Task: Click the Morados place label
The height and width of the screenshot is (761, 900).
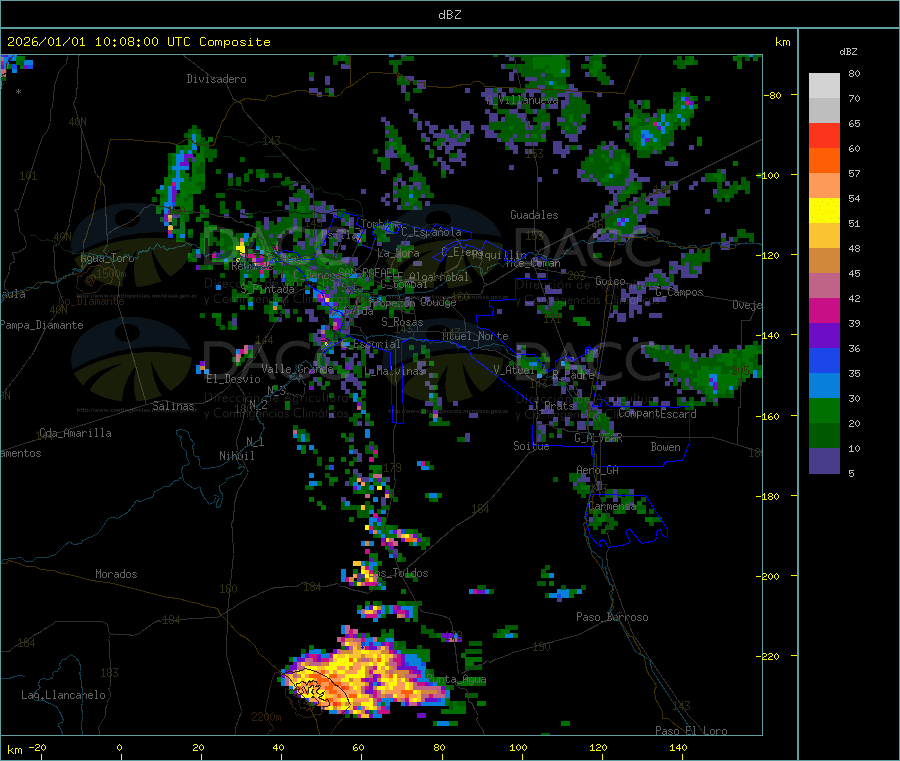Action: tap(116, 574)
